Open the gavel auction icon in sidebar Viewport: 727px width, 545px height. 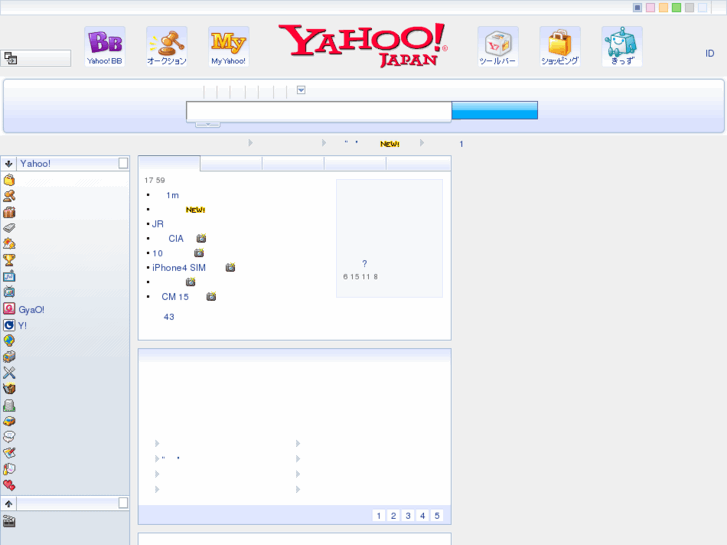9,196
